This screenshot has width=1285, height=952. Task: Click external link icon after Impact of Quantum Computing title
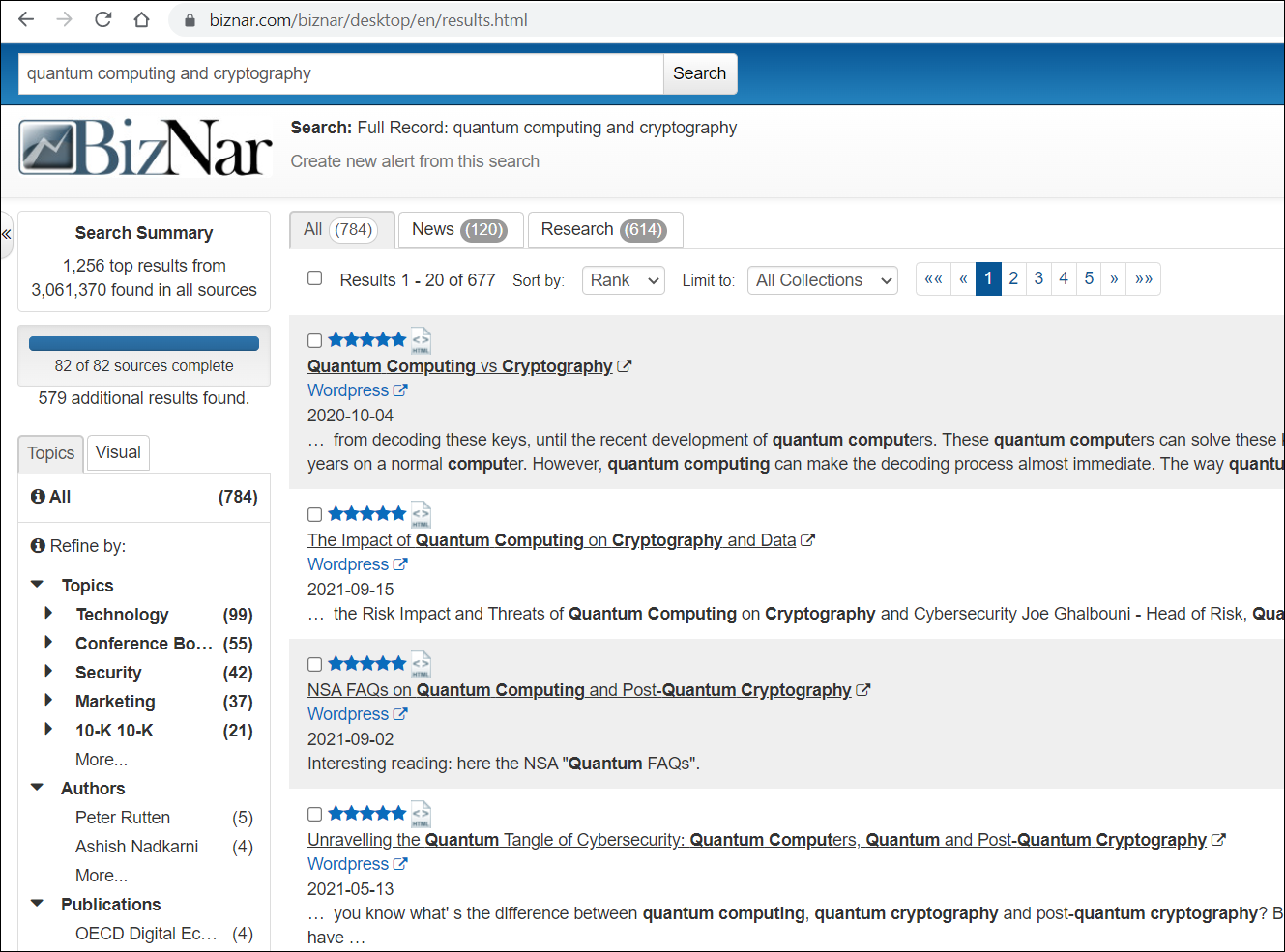pos(808,540)
